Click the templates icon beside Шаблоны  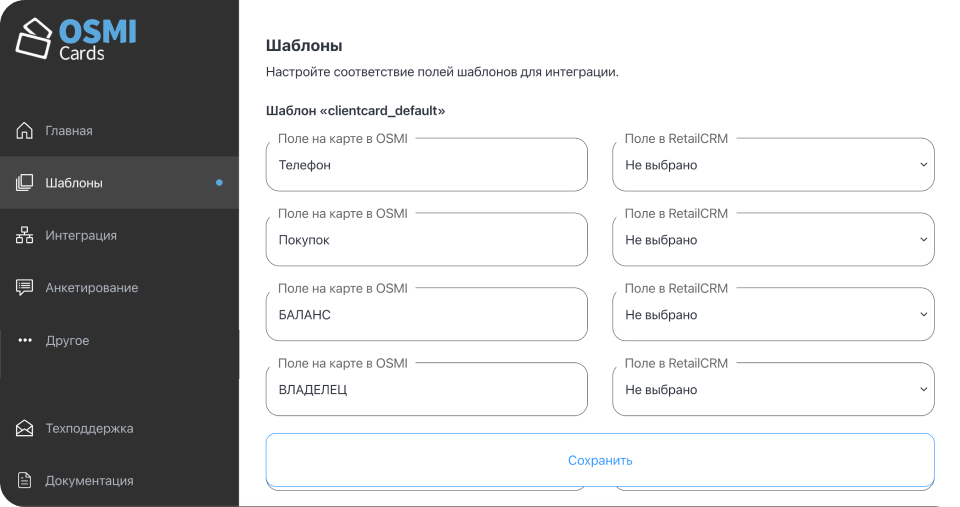point(25,183)
